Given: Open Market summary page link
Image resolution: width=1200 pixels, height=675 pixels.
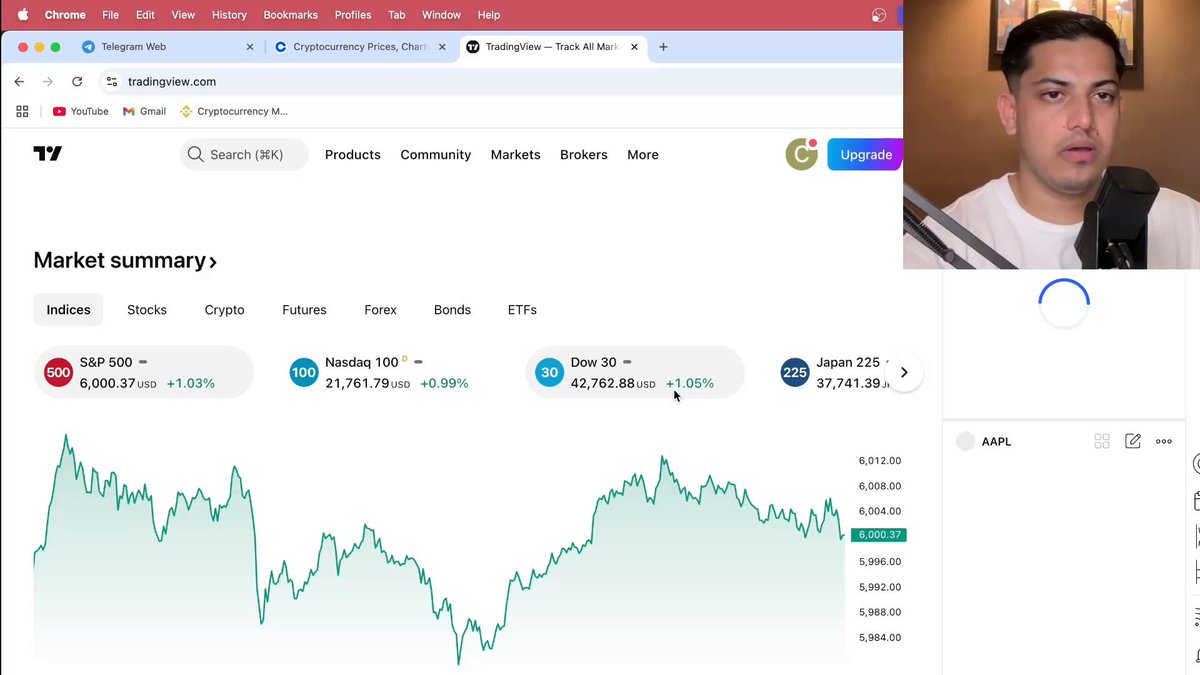Looking at the screenshot, I should [125, 261].
